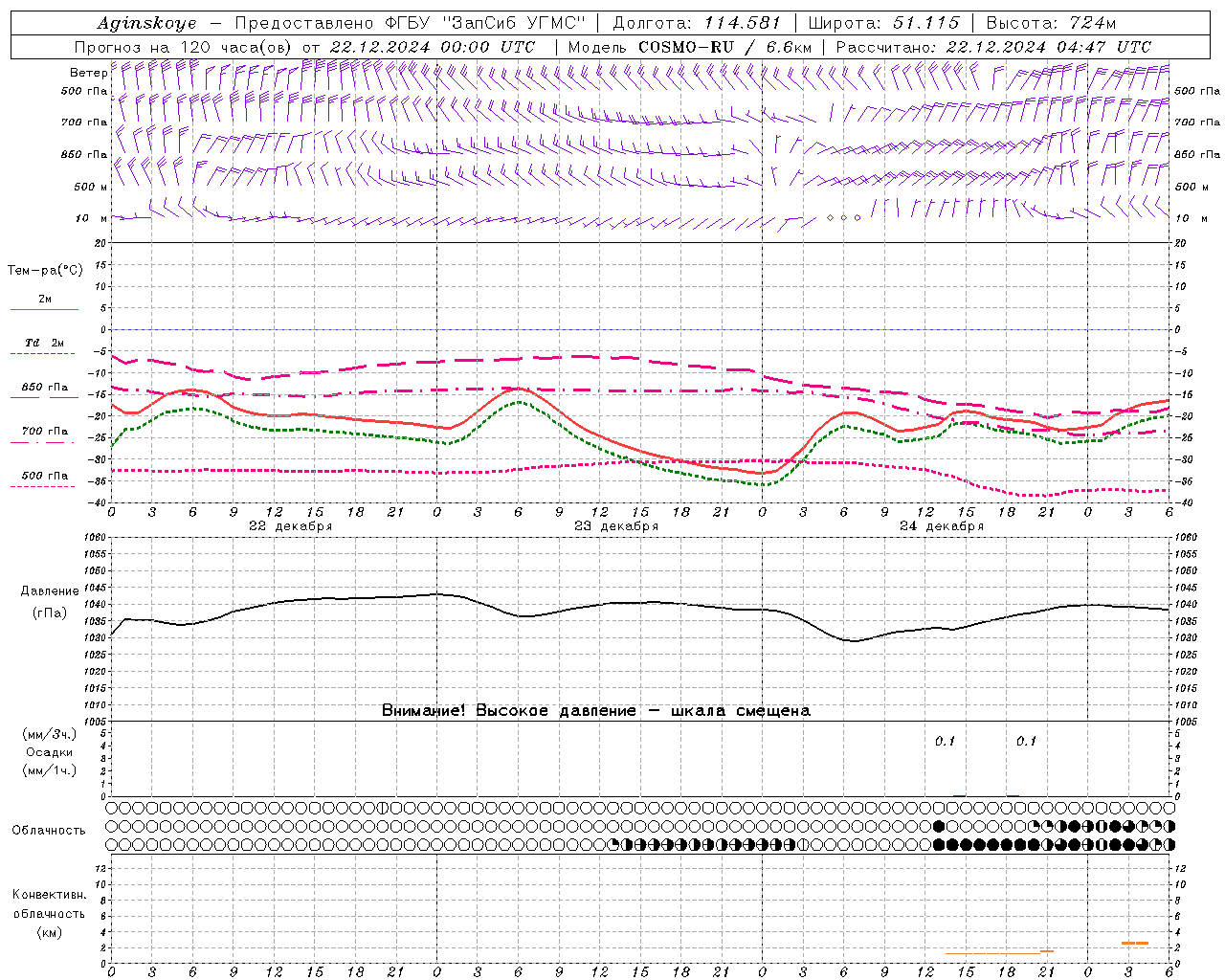Image resolution: width=1225 pixels, height=980 pixels.
Task: Select the elevation text "Высота: 724м"
Action: click(1051, 23)
